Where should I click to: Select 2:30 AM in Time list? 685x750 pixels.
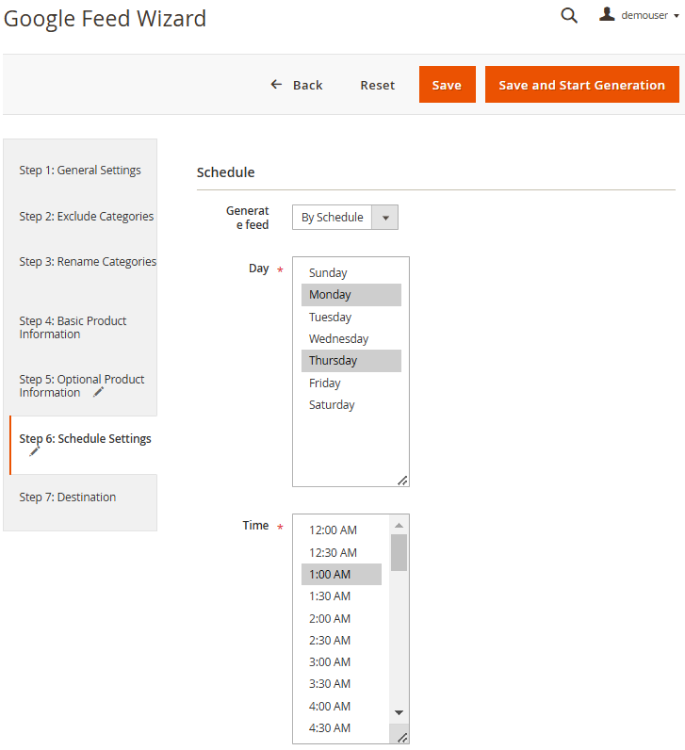click(342, 640)
